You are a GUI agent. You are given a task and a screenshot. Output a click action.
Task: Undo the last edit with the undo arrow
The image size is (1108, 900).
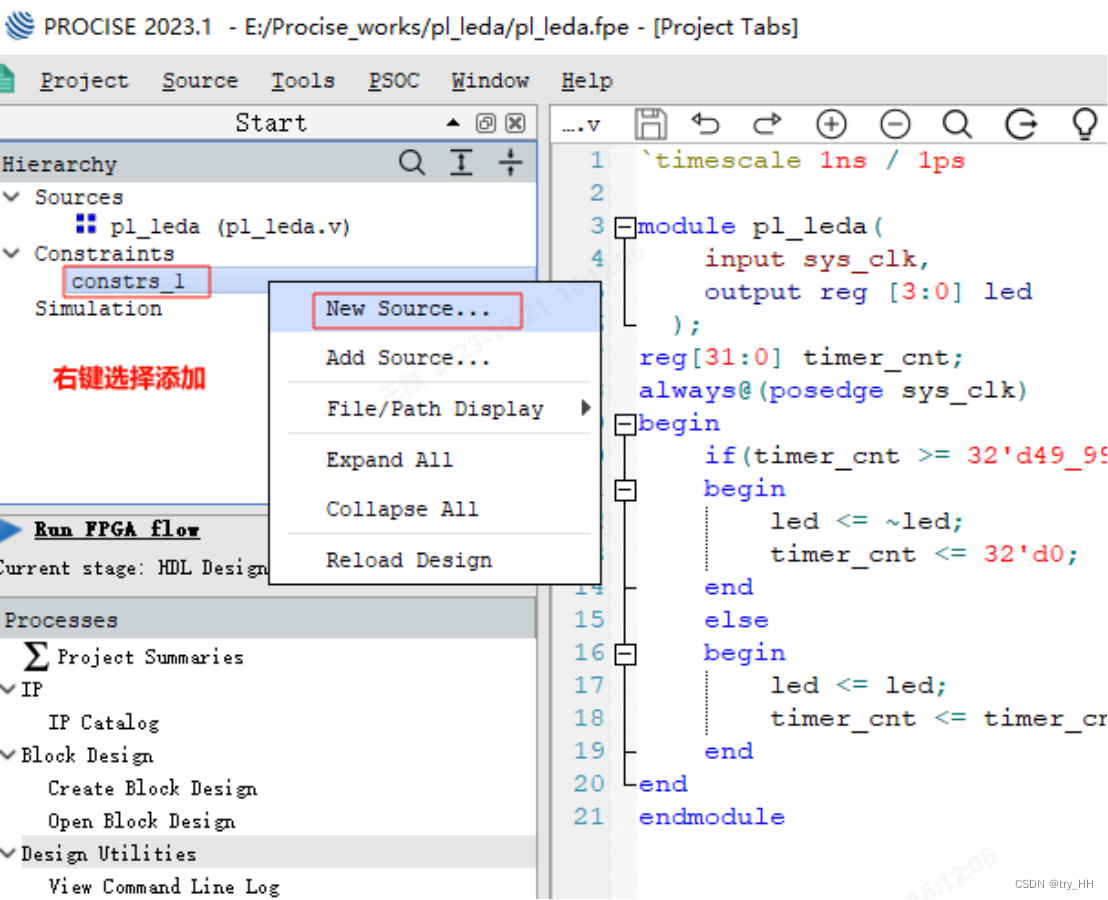tap(705, 124)
